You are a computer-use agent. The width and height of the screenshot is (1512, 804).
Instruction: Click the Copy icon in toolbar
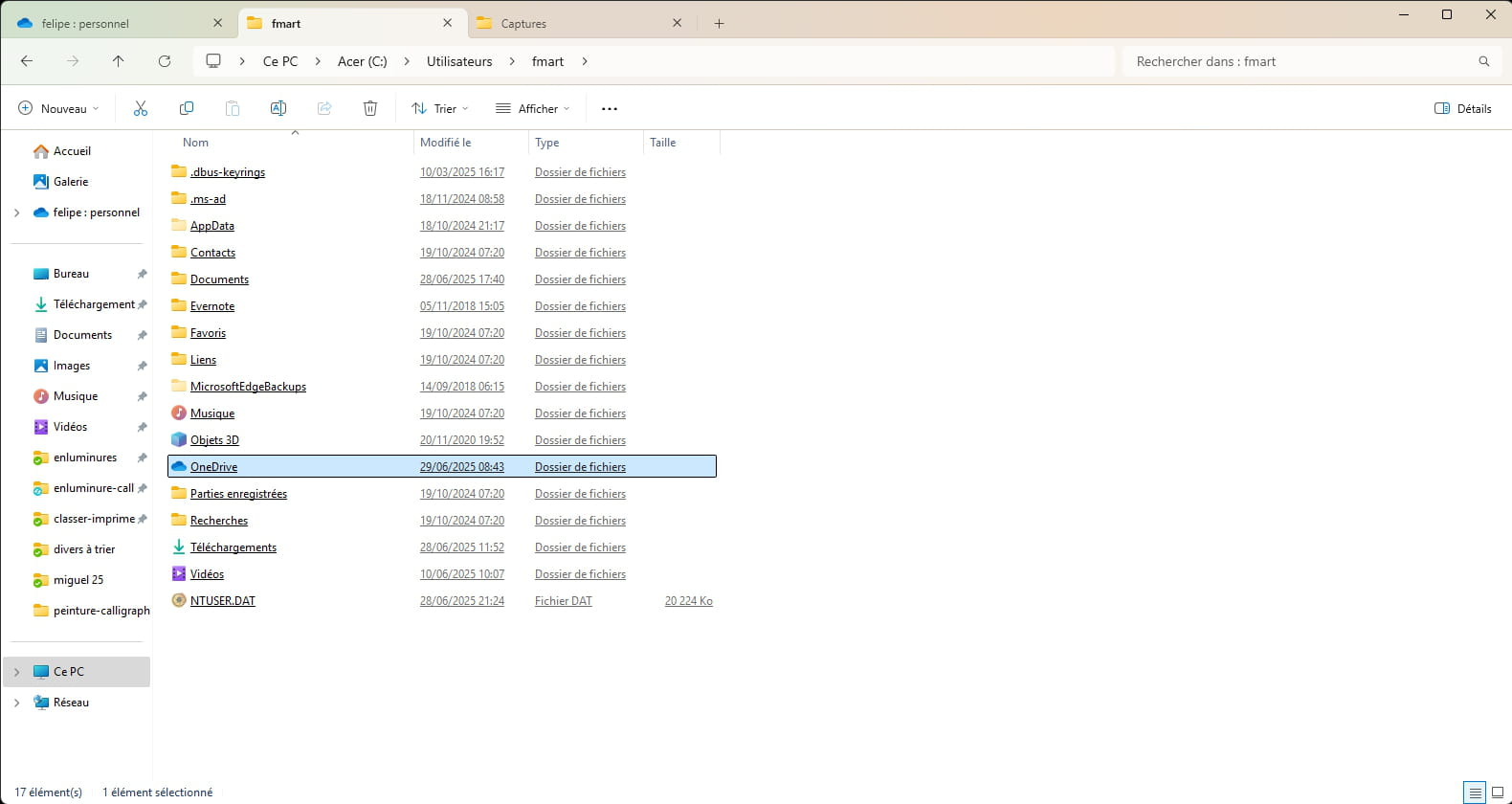(x=187, y=108)
